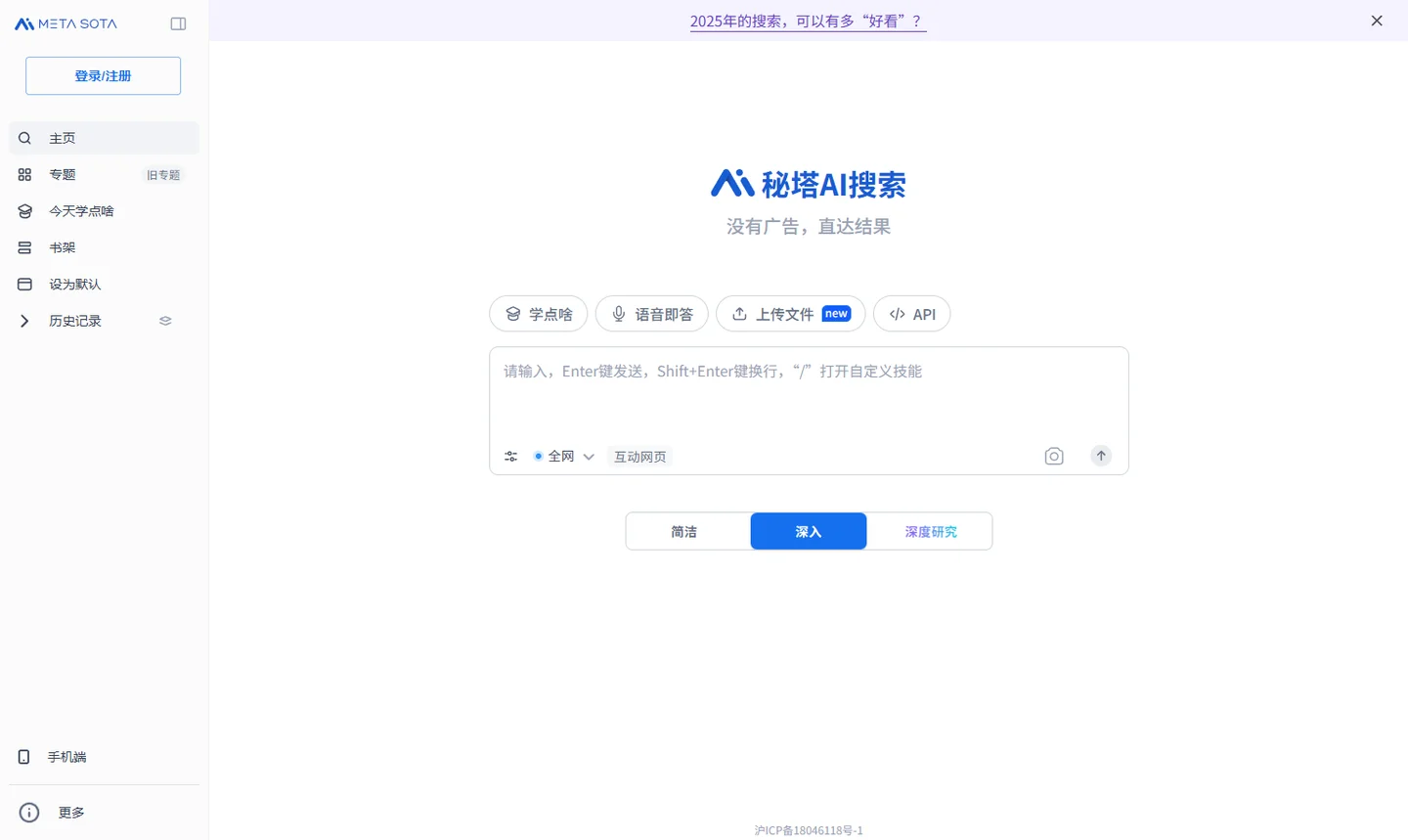
Task: Open the search settings sliders icon
Action: (510, 456)
